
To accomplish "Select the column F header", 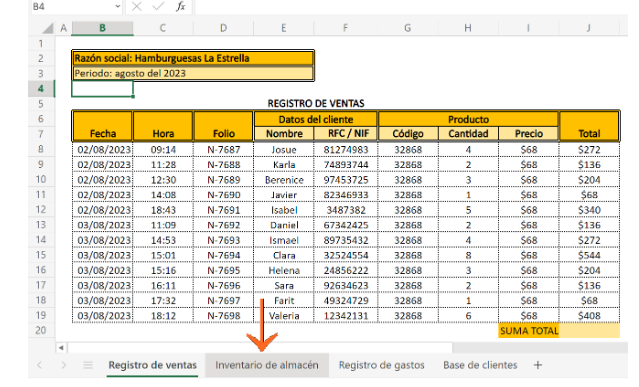I will tap(345, 28).
